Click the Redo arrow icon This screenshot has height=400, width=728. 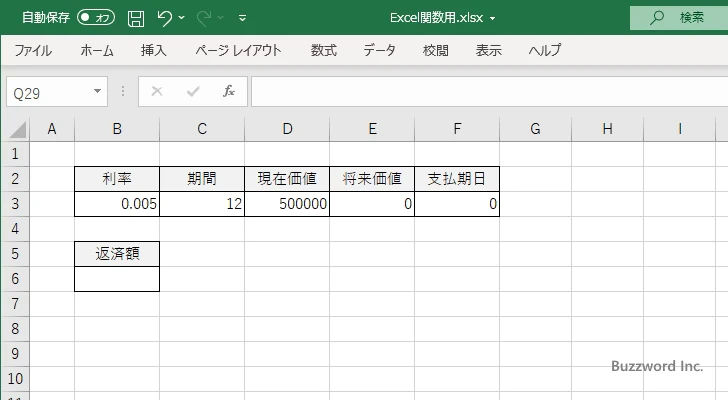(x=203, y=18)
